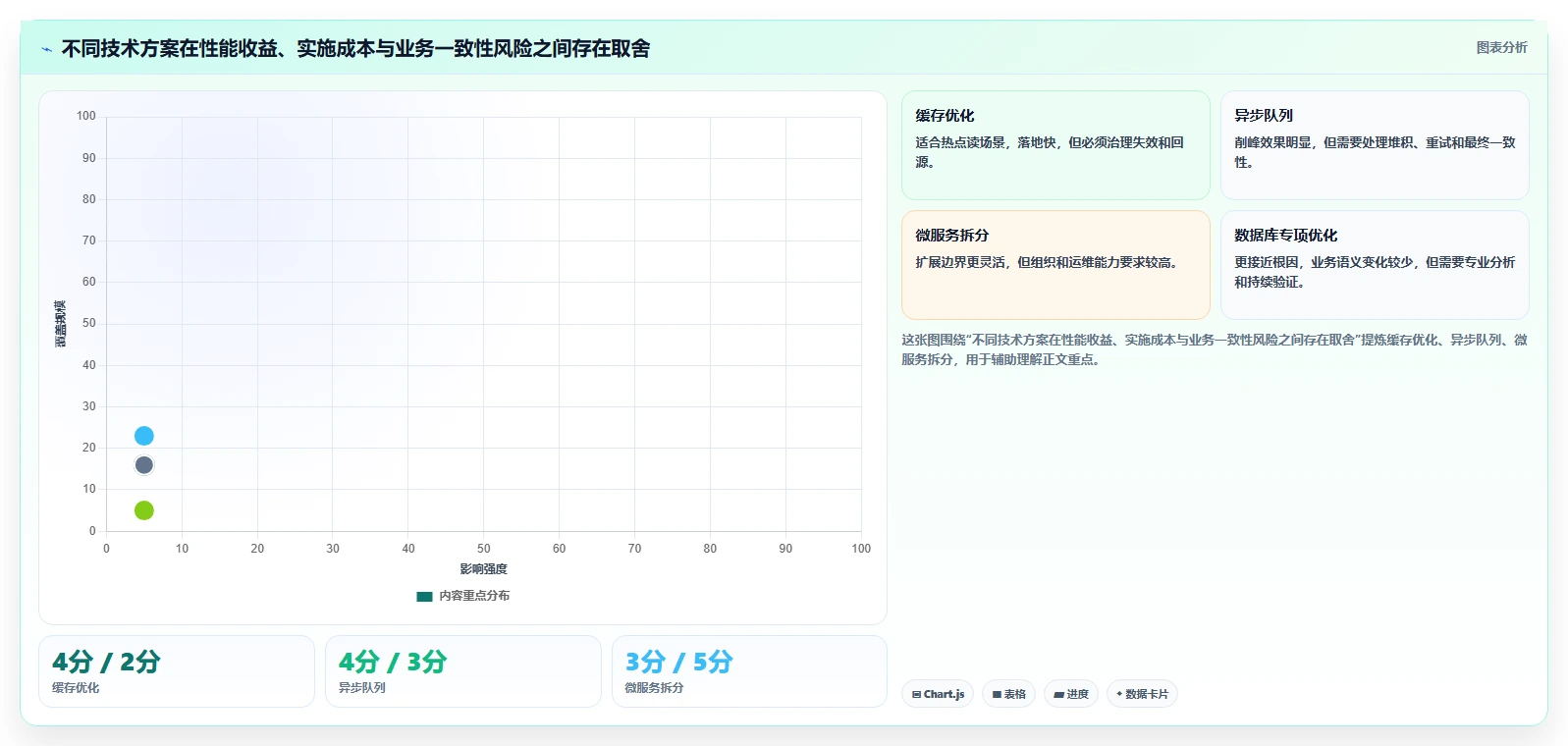
Task: Click the y-axis tick label 100
Action: [x=86, y=116]
